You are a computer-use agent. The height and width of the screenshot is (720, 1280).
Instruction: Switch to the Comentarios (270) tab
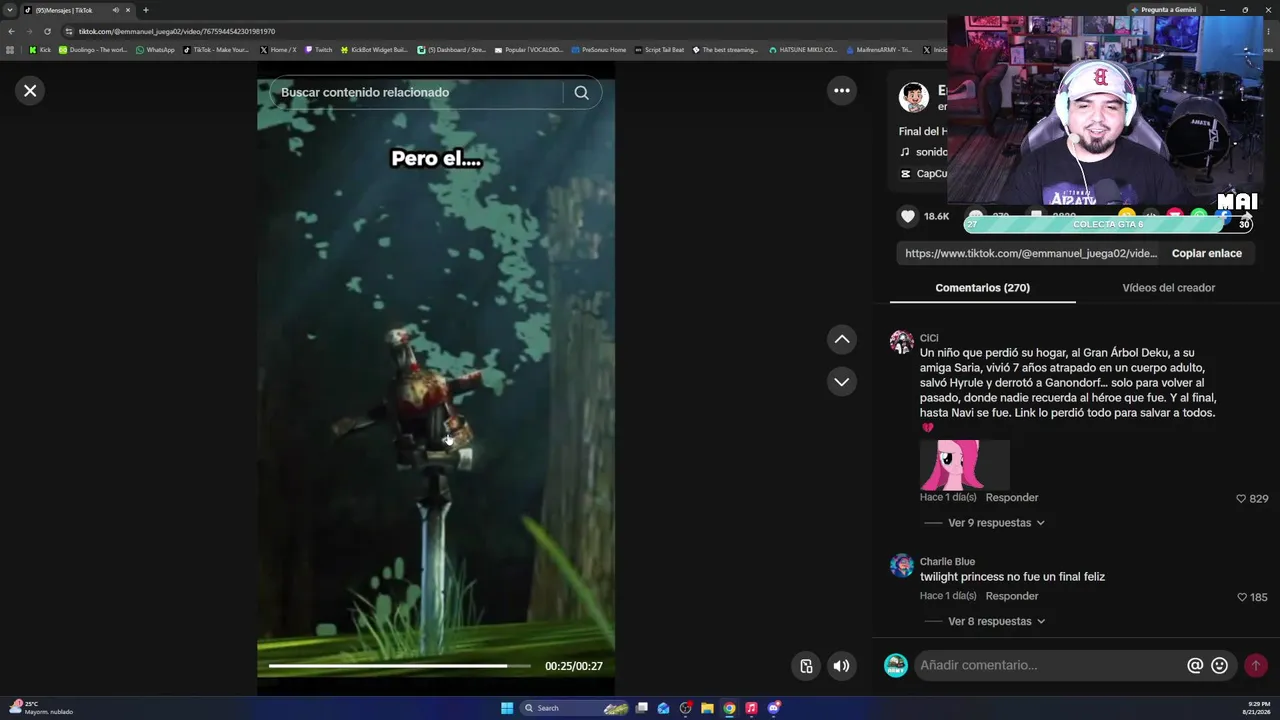[x=982, y=288]
